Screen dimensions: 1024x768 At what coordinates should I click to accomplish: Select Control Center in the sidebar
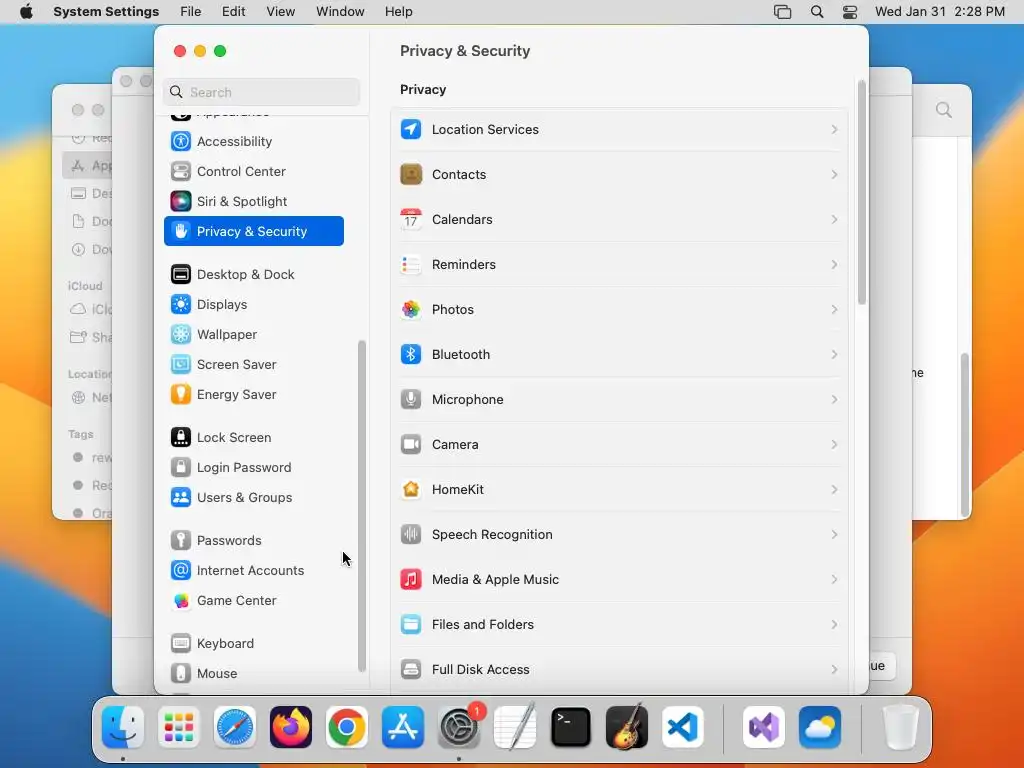254,171
